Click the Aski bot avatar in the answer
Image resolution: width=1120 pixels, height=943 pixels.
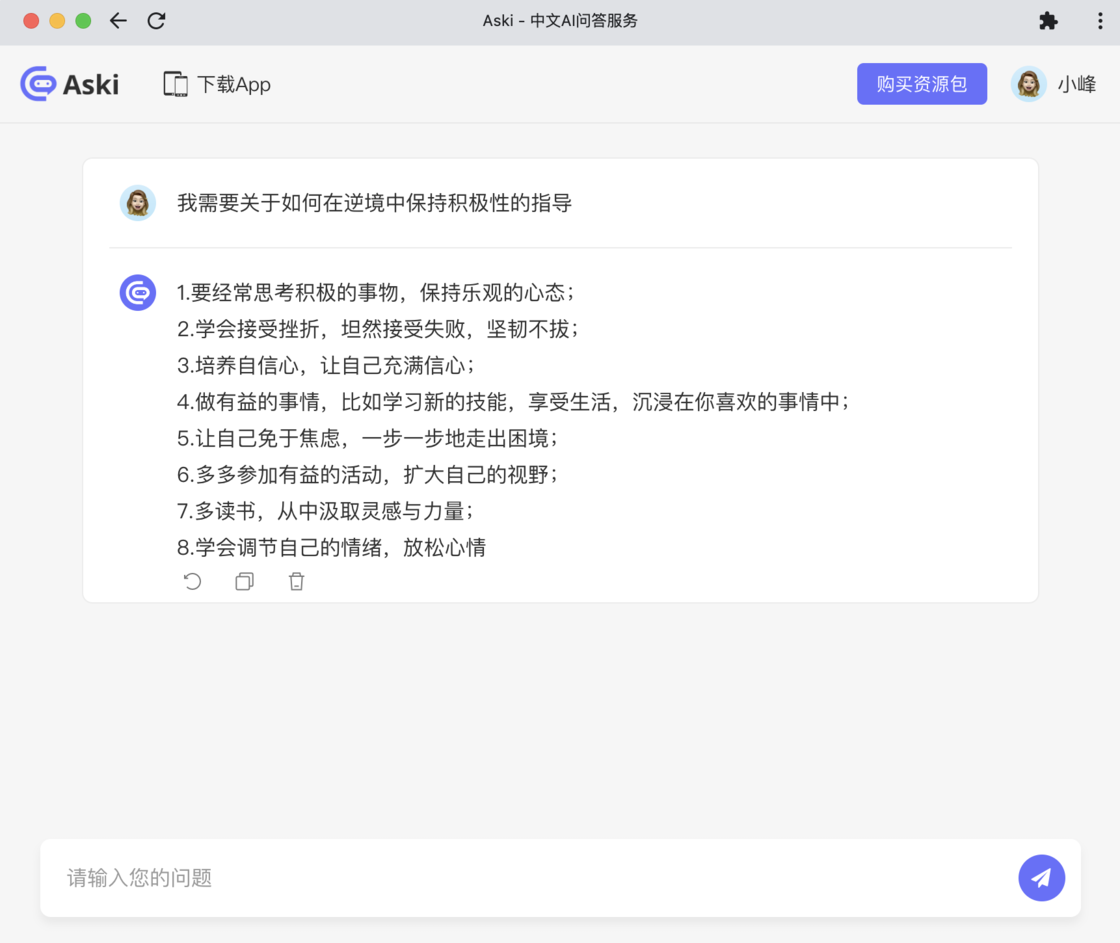138,293
